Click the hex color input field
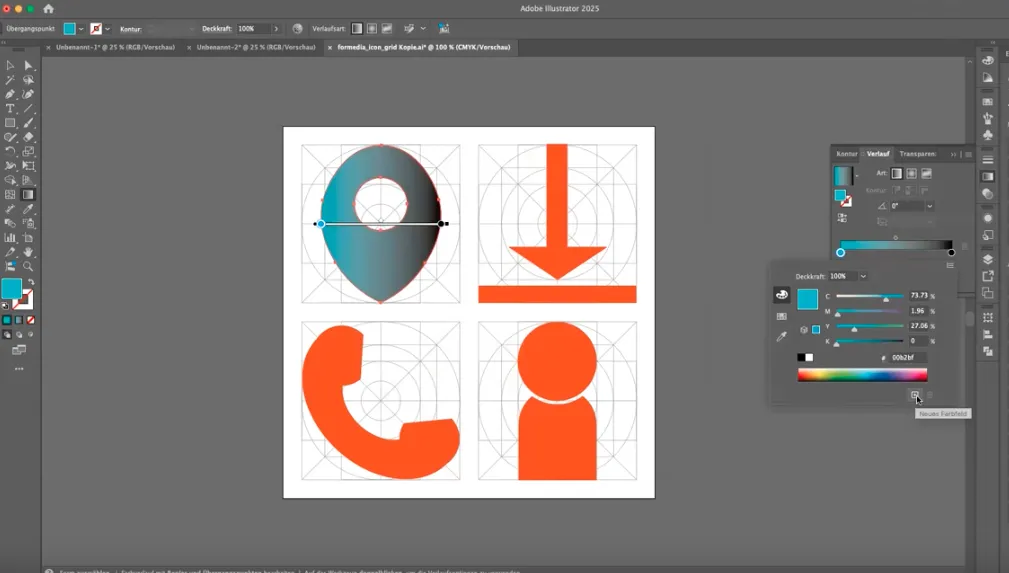1009x573 pixels. point(907,357)
